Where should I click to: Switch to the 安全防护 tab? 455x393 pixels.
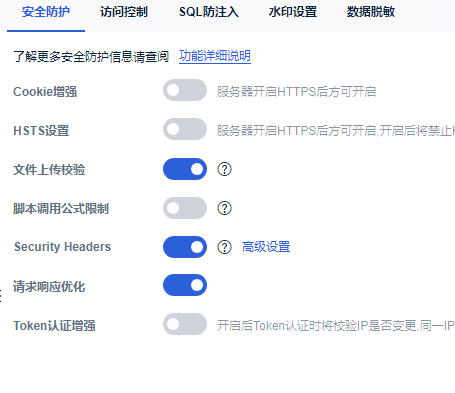click(x=46, y=12)
